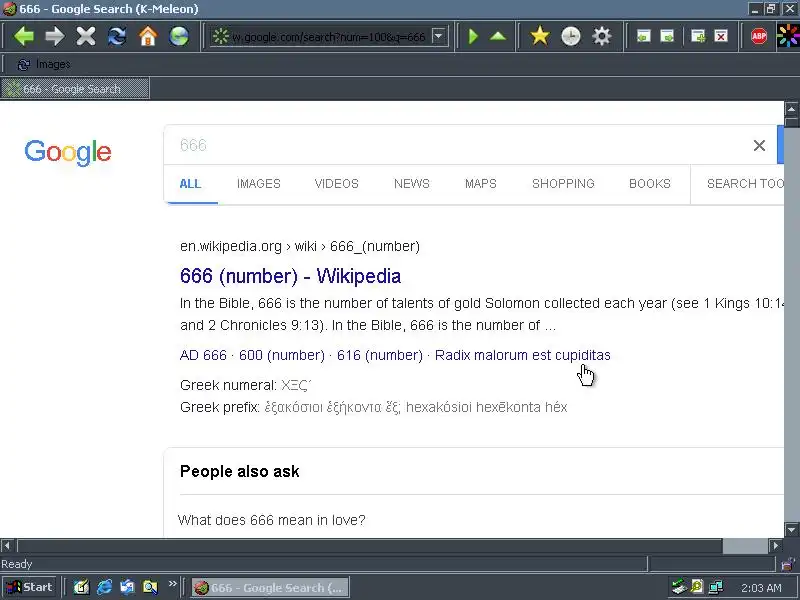Open SEARCH TOOLS options
This screenshot has width=800, height=600.
745,184
